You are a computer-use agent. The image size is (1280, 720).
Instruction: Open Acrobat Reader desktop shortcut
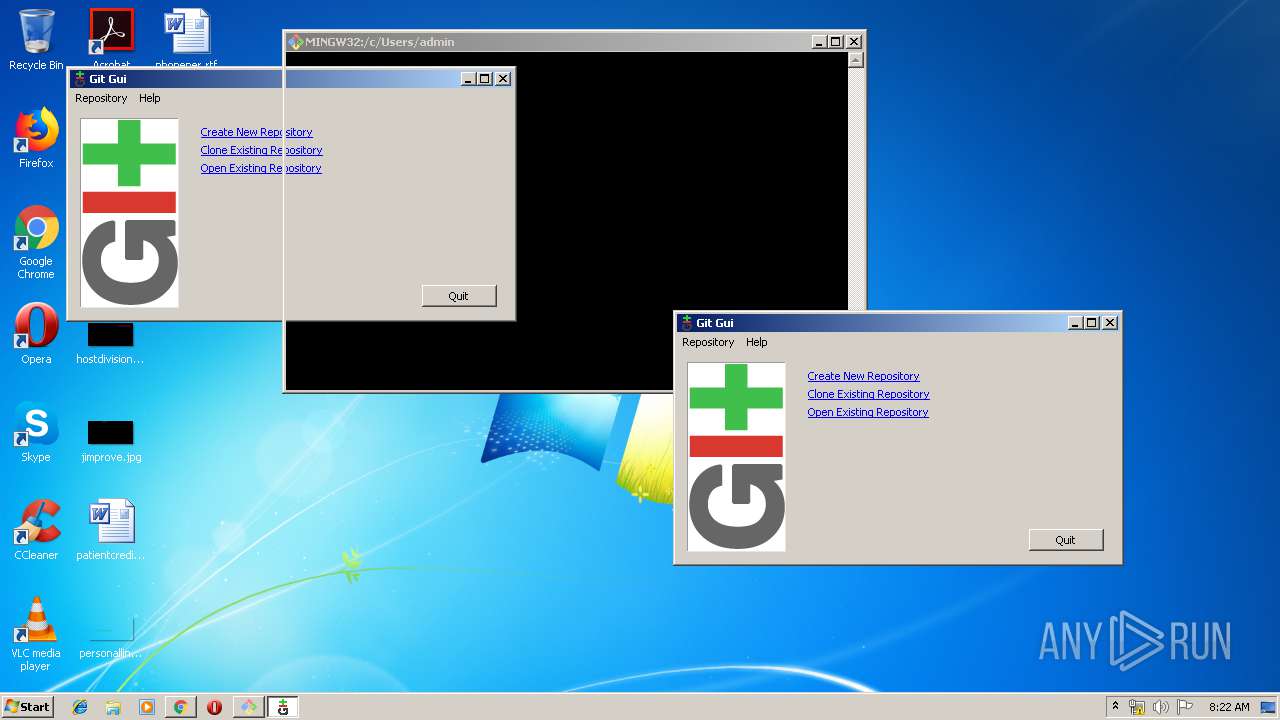[111, 36]
